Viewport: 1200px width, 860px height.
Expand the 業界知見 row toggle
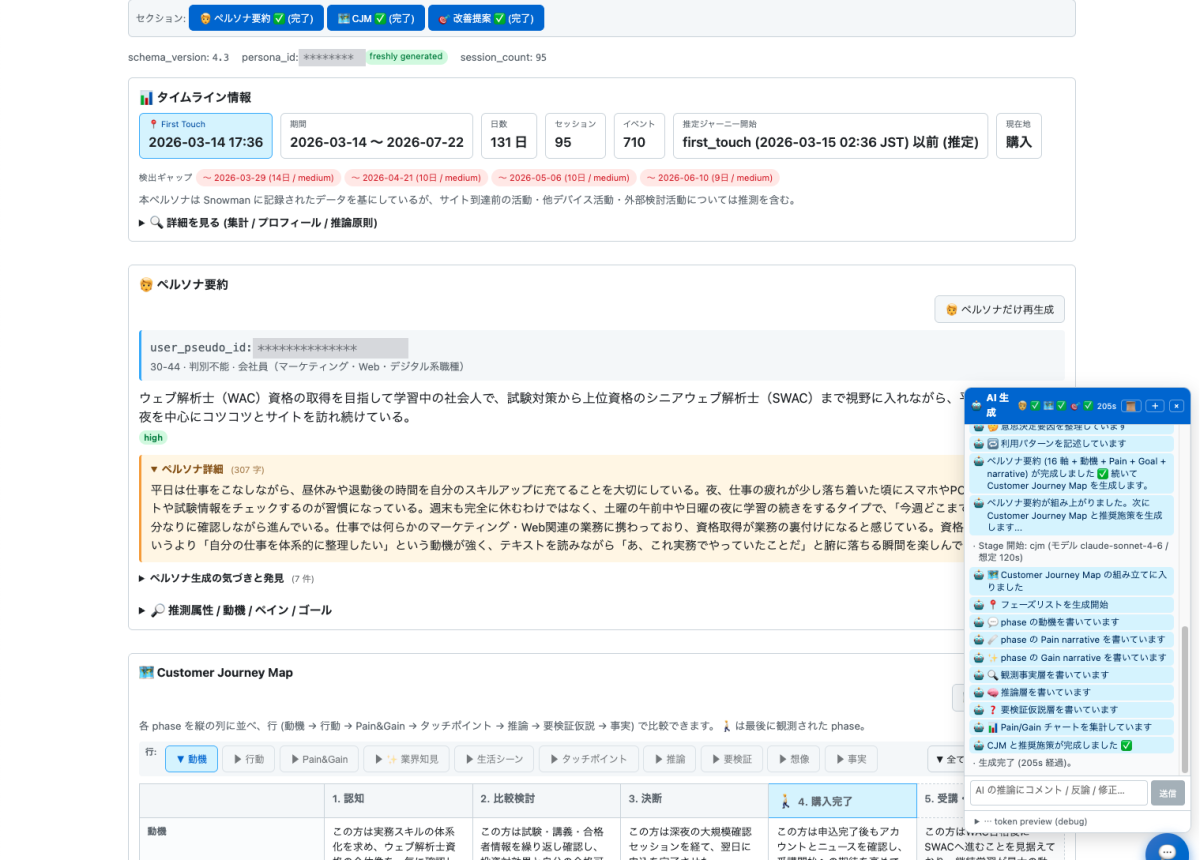pos(406,759)
